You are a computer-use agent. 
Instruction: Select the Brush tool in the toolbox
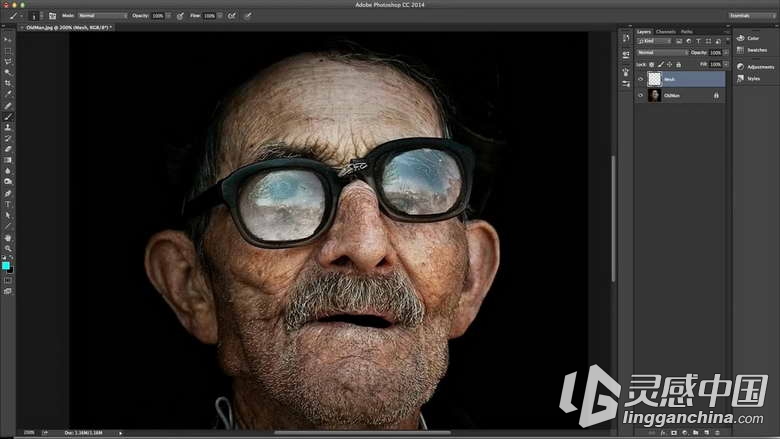click(7, 117)
